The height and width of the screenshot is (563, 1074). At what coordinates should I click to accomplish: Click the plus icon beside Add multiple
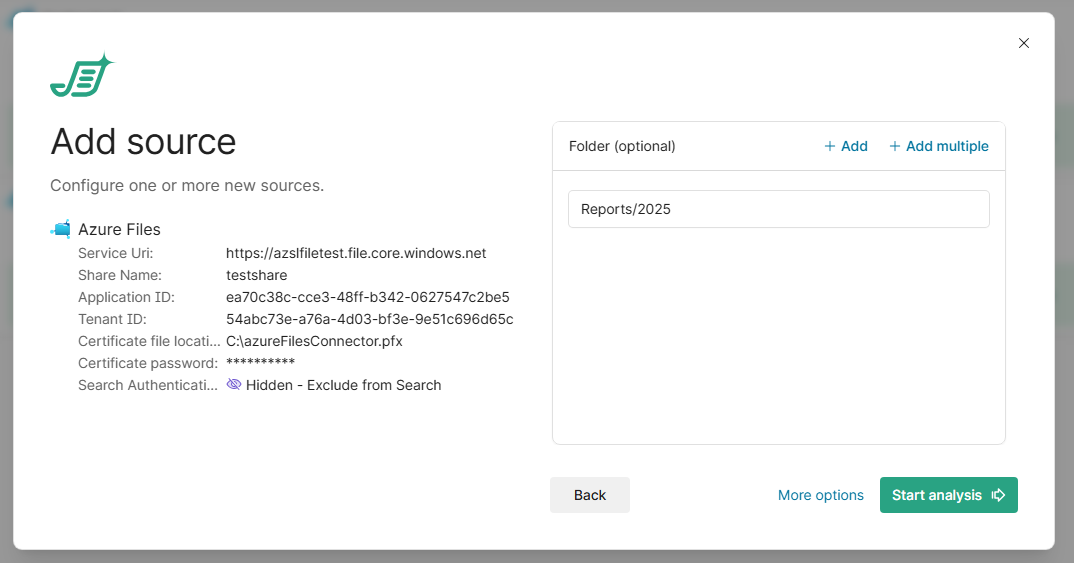tap(895, 146)
